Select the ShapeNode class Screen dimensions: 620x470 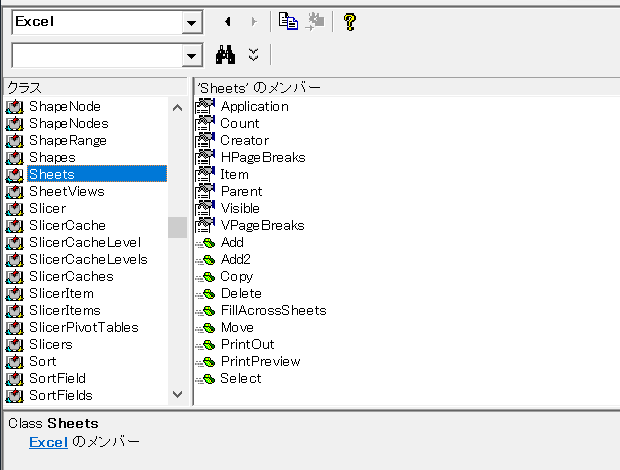pos(65,106)
